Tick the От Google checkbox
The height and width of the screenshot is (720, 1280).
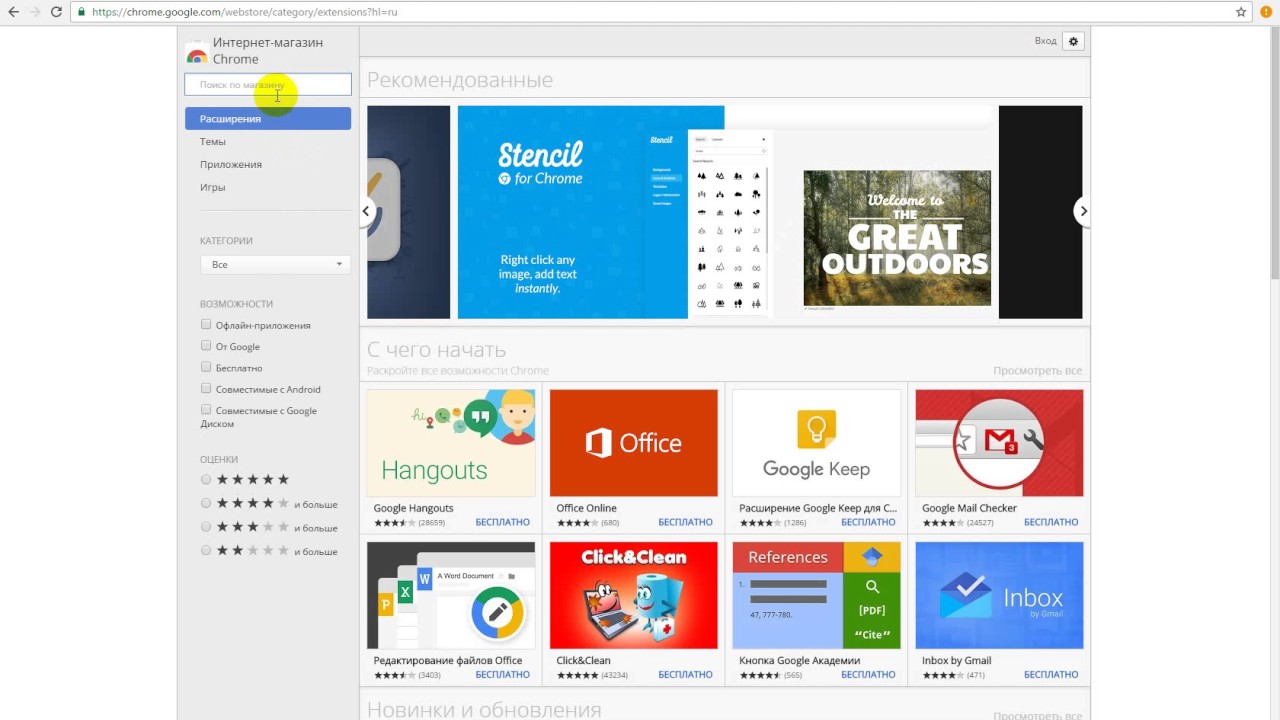pos(206,345)
